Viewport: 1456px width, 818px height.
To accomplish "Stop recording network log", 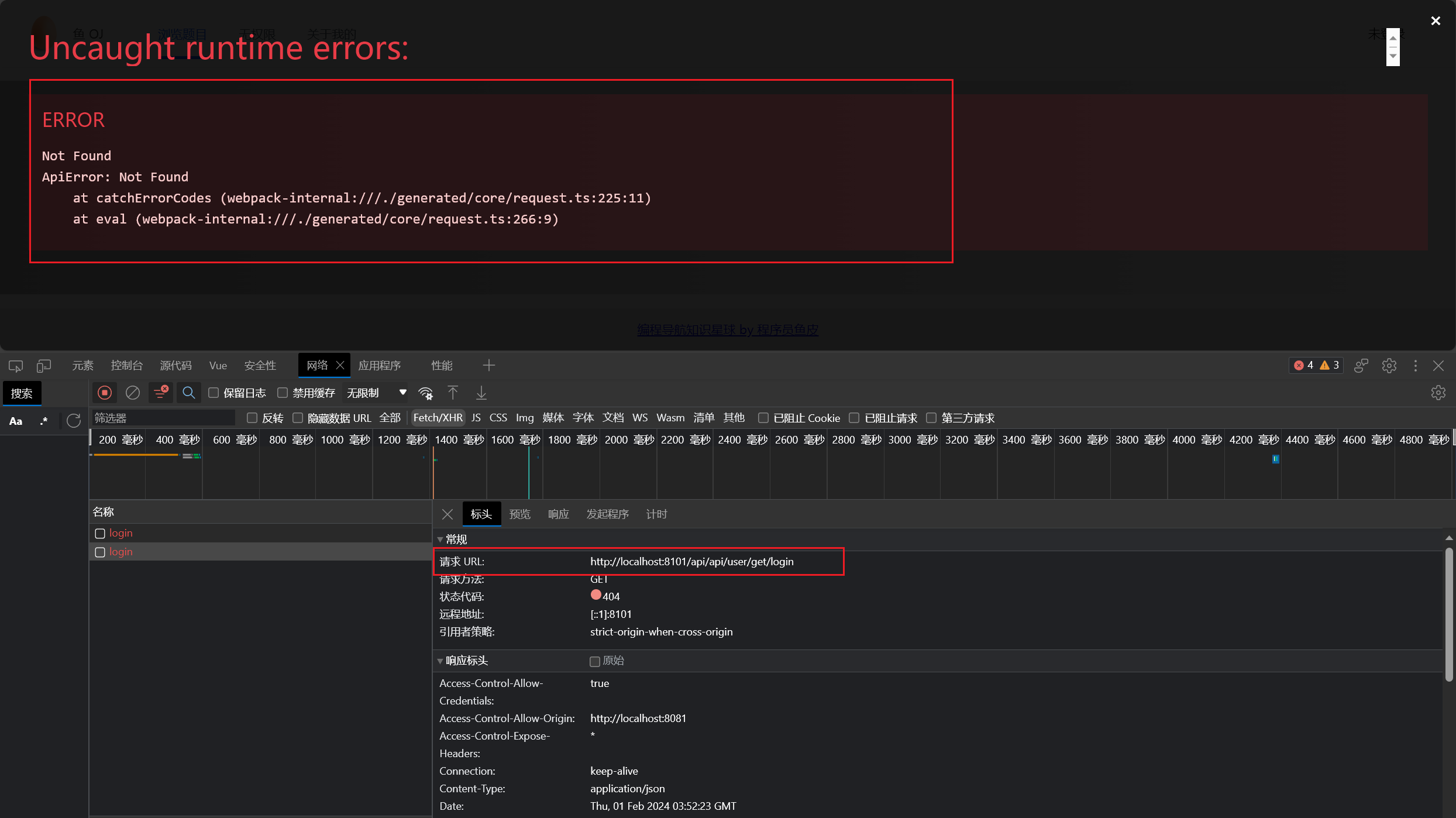I will (105, 393).
